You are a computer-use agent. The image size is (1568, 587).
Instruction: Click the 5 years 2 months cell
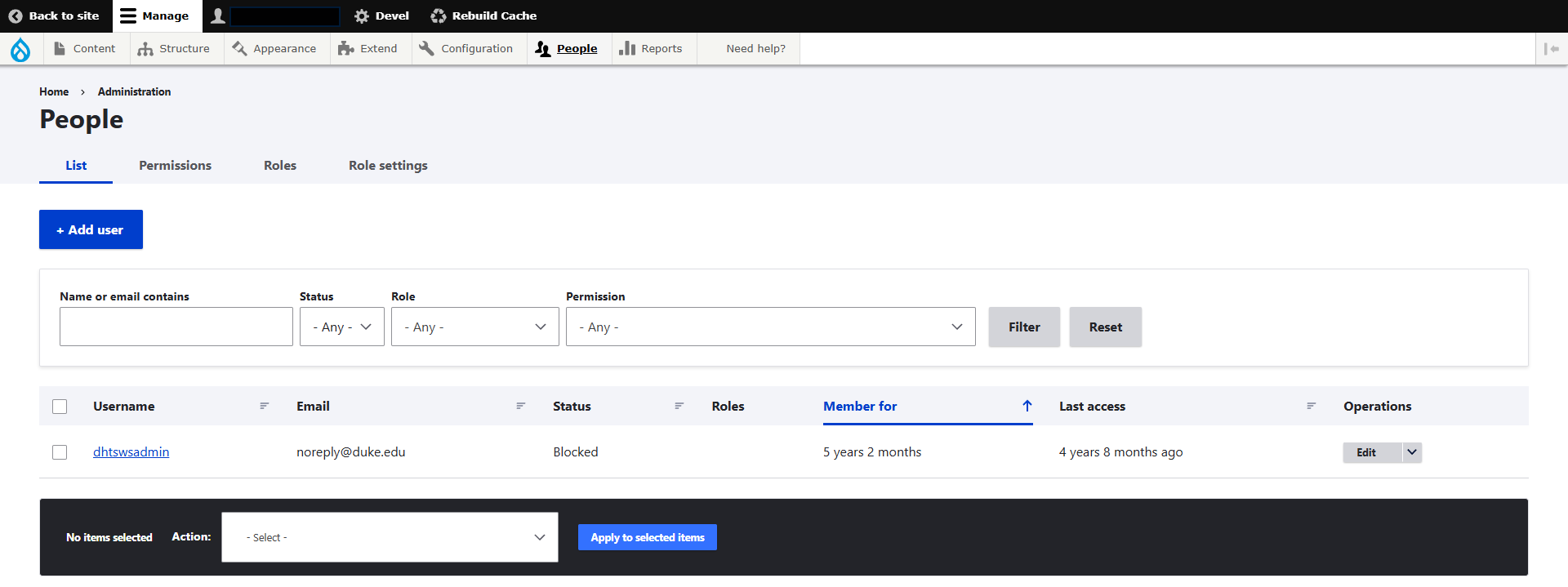[x=872, y=451]
